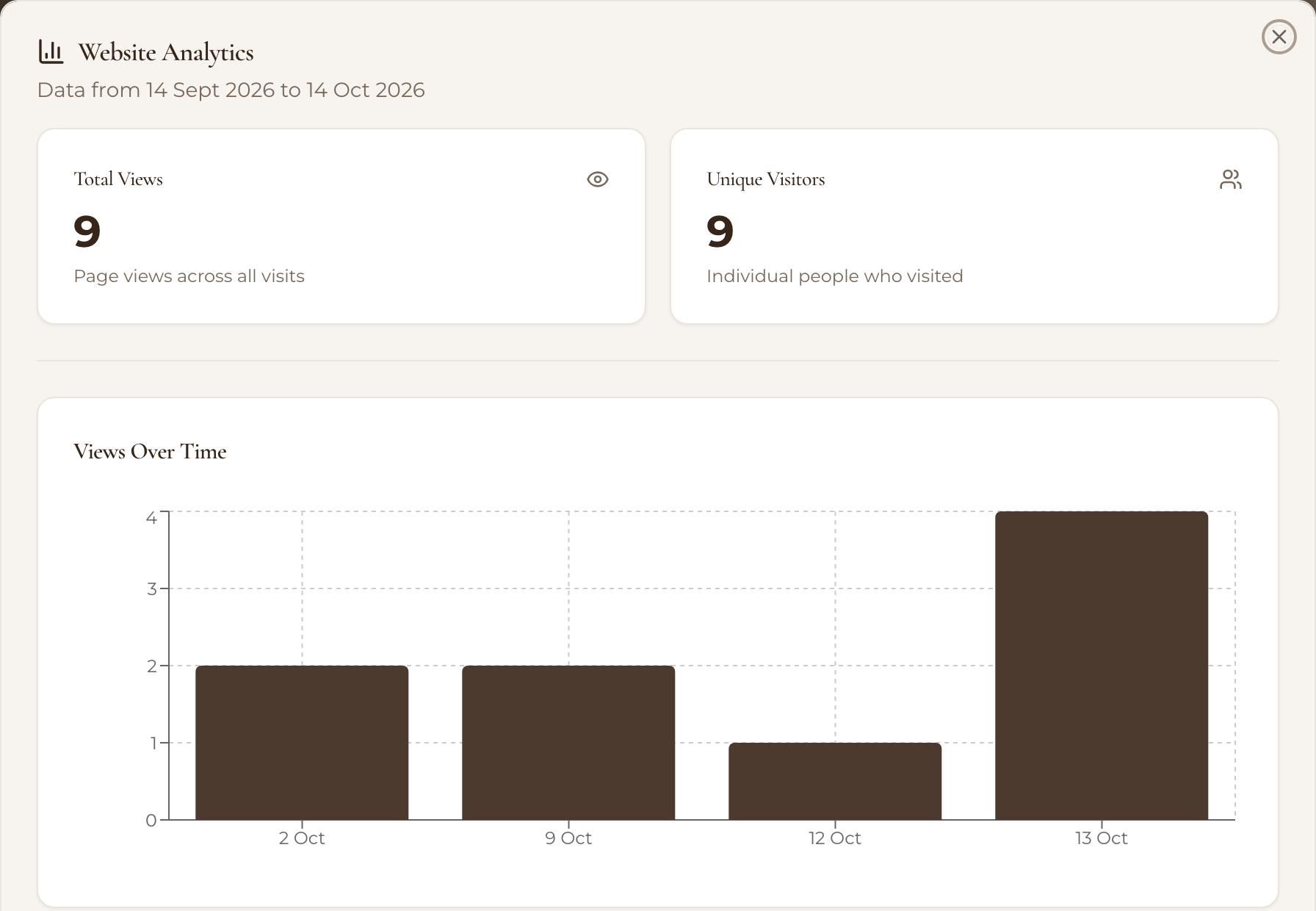This screenshot has height=911, width=1316.
Task: Click the bar chart icon beside Website Analytics
Action: point(51,52)
